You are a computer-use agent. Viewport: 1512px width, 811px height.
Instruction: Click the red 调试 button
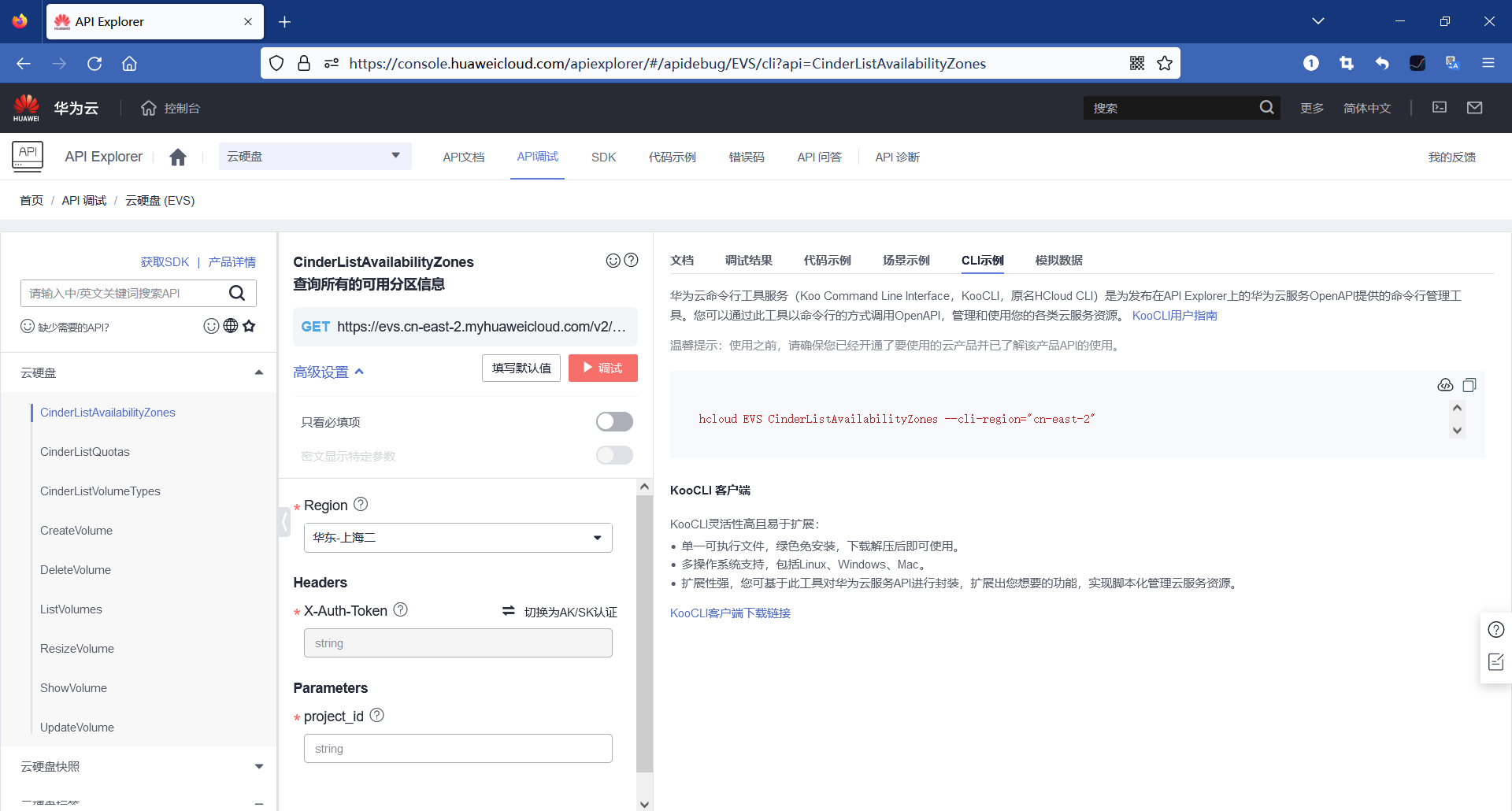click(x=602, y=368)
